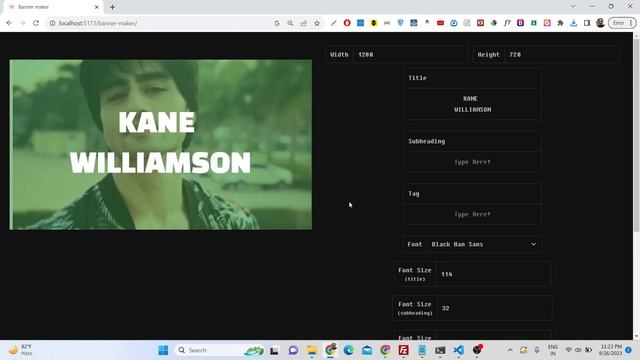The image size is (640, 360).
Task: Click the Error update button in Chrome
Action: pos(622,23)
